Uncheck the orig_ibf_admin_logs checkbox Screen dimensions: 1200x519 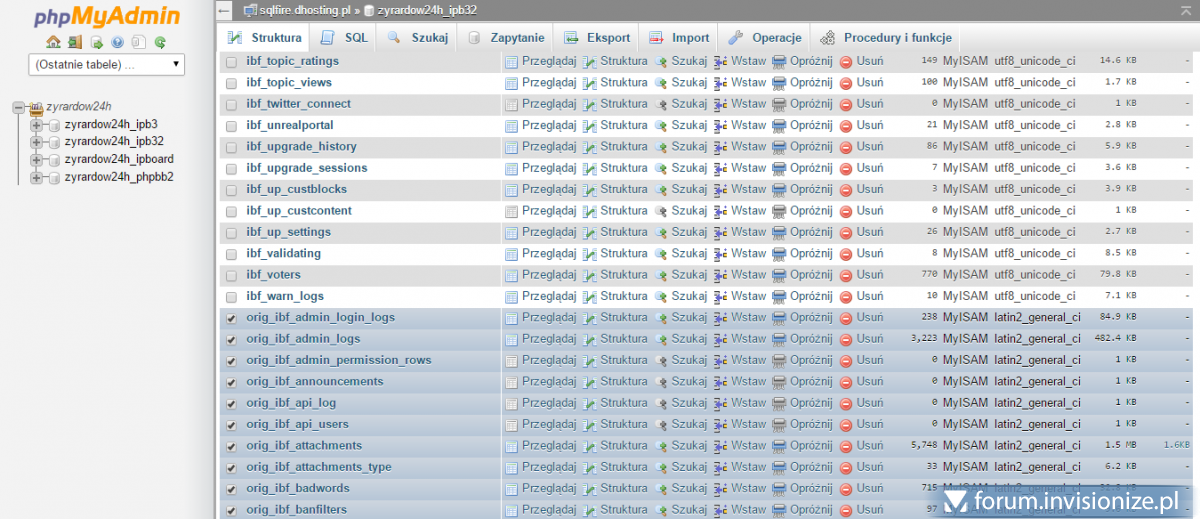(x=232, y=340)
